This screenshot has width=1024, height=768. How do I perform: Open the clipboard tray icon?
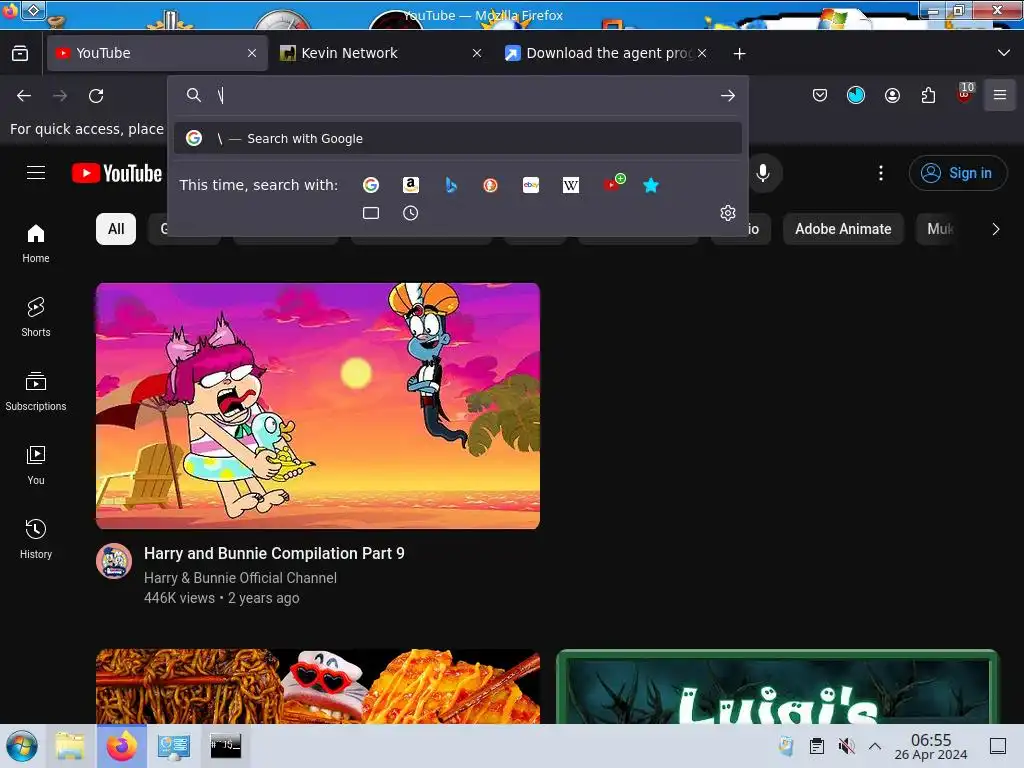pyautogui.click(x=816, y=746)
